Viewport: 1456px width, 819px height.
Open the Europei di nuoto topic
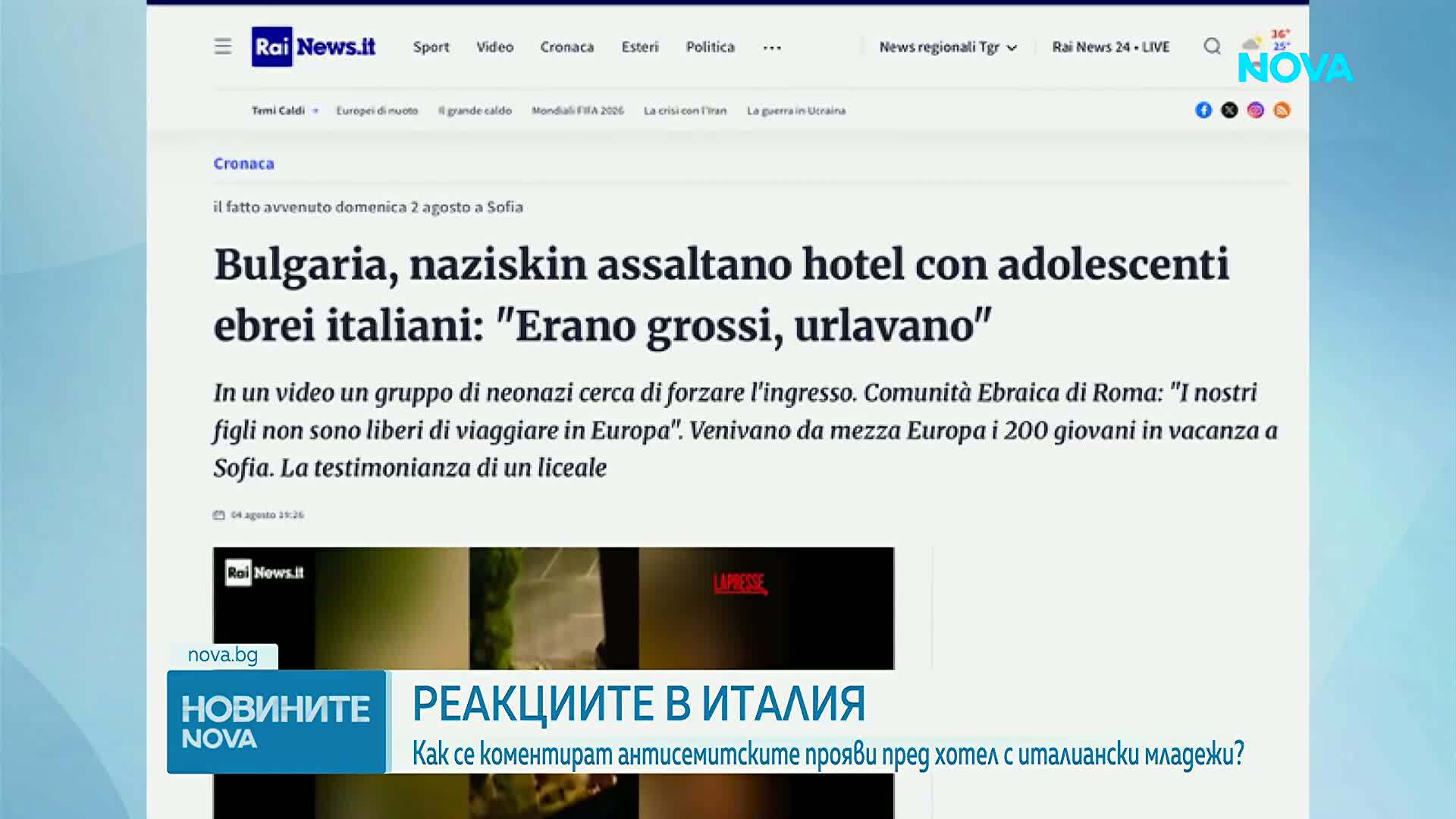pos(377,111)
